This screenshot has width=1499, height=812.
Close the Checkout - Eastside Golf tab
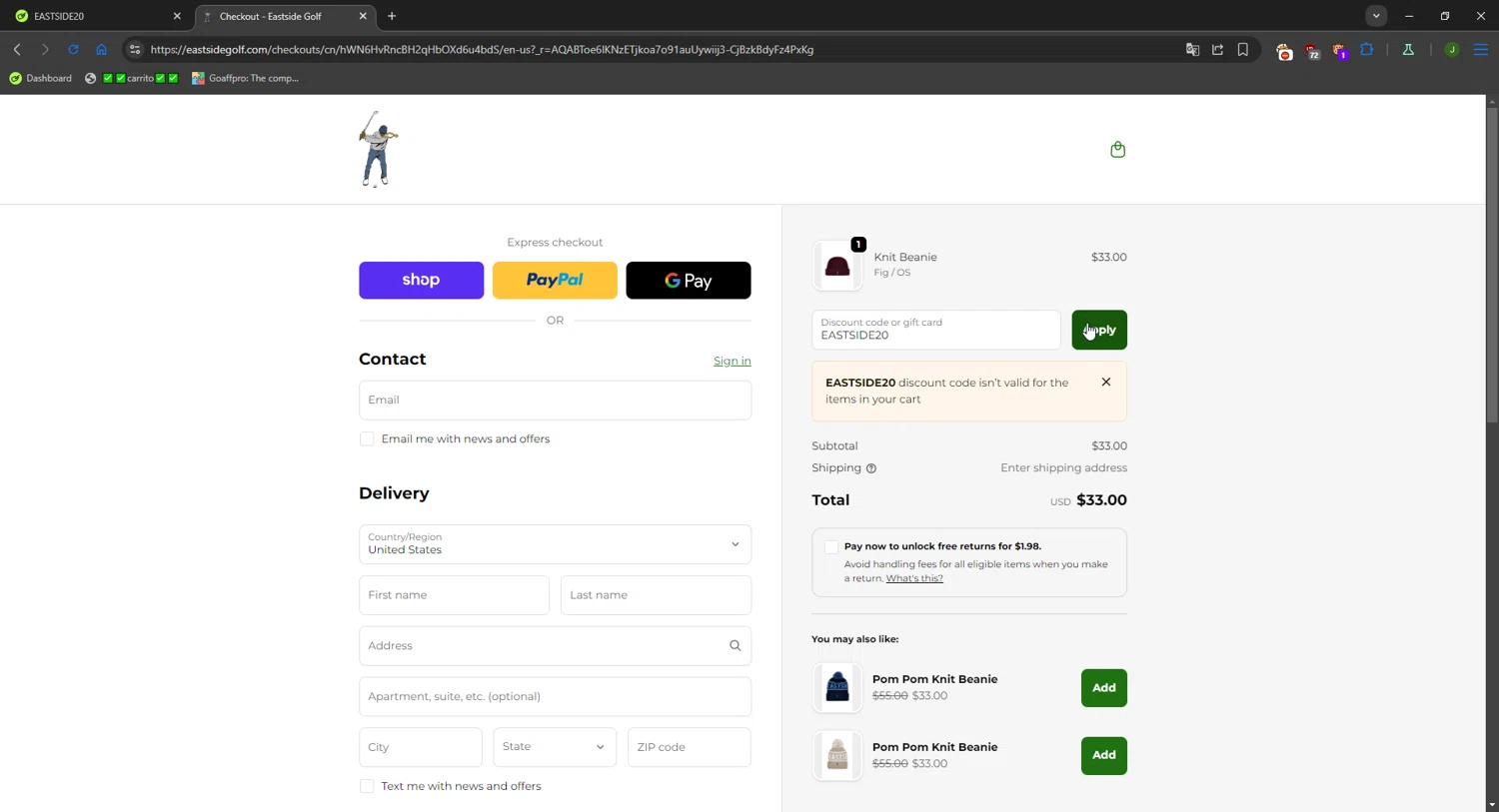click(x=363, y=16)
